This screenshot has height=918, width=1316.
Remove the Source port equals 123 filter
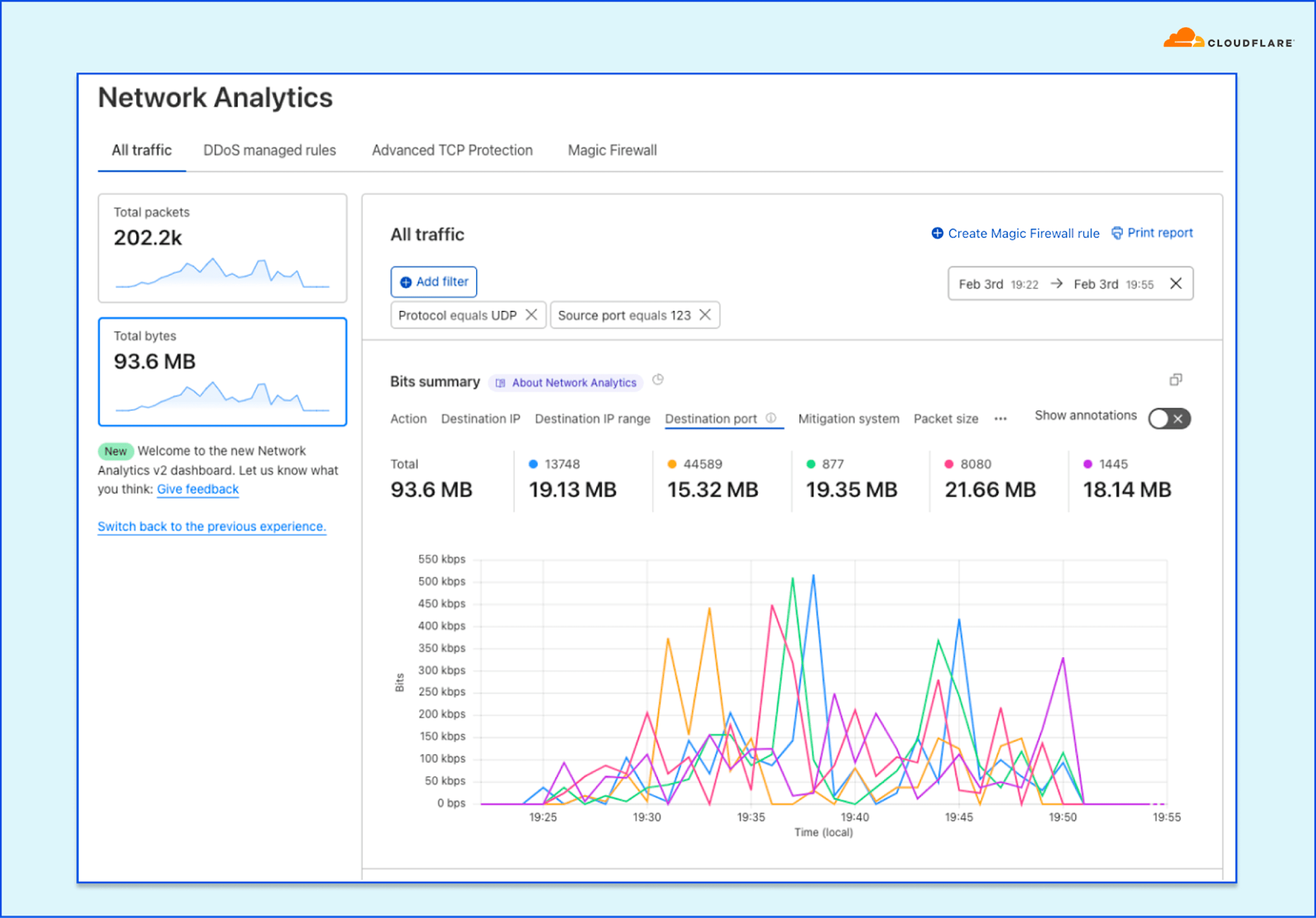(705, 314)
